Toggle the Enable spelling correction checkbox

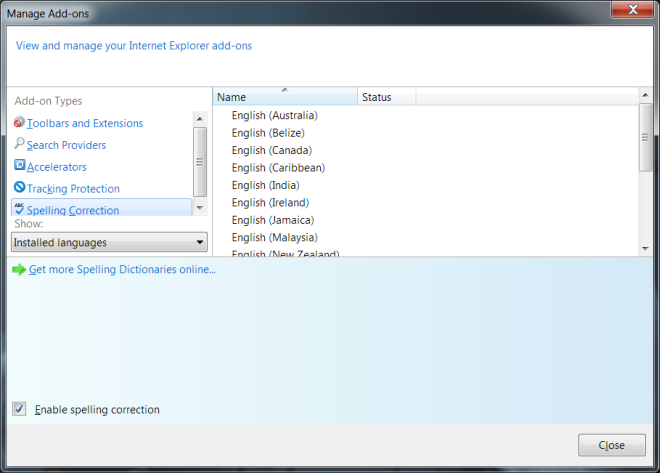(19, 409)
